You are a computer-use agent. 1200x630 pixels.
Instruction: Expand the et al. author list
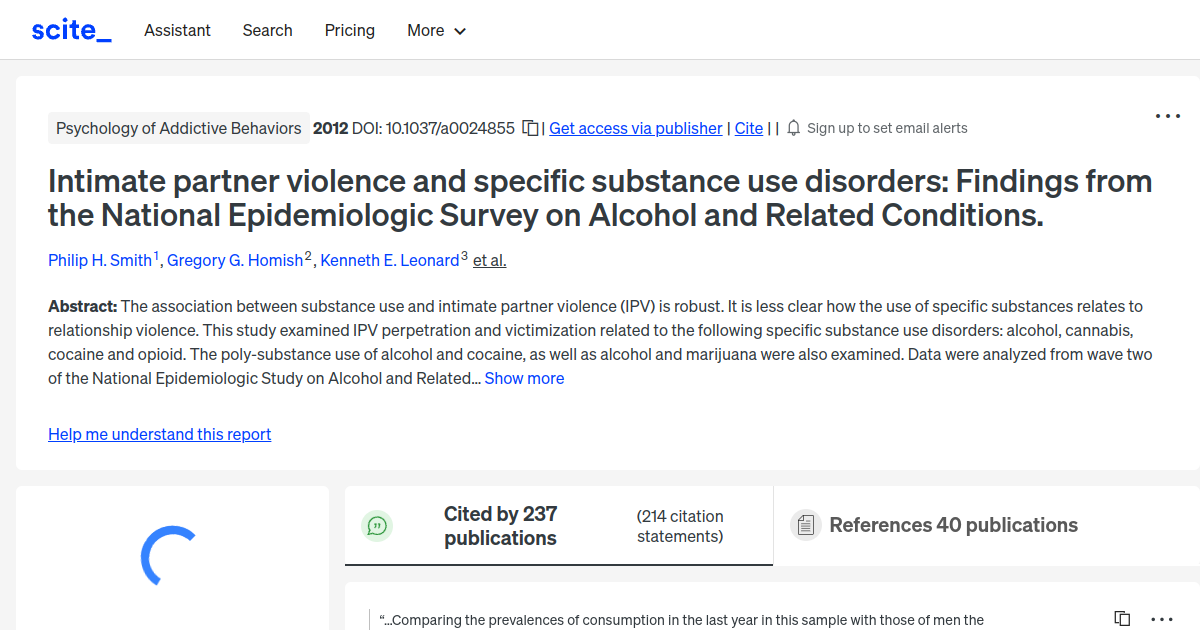click(x=489, y=260)
